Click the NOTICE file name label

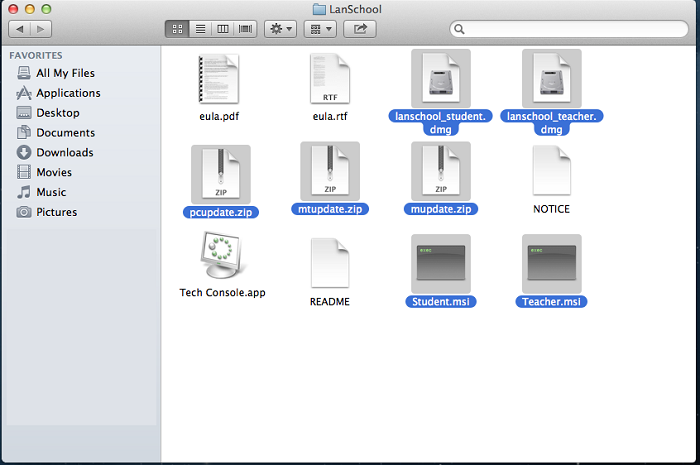(x=551, y=209)
